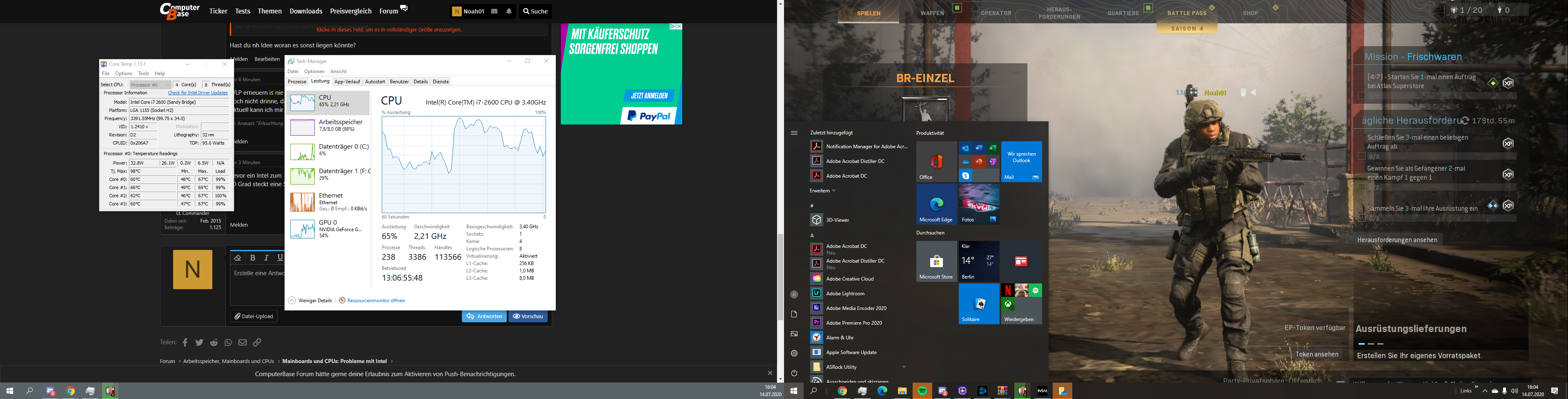Share the thread via Facebook icon
1568x399 pixels.
pyautogui.click(x=185, y=342)
